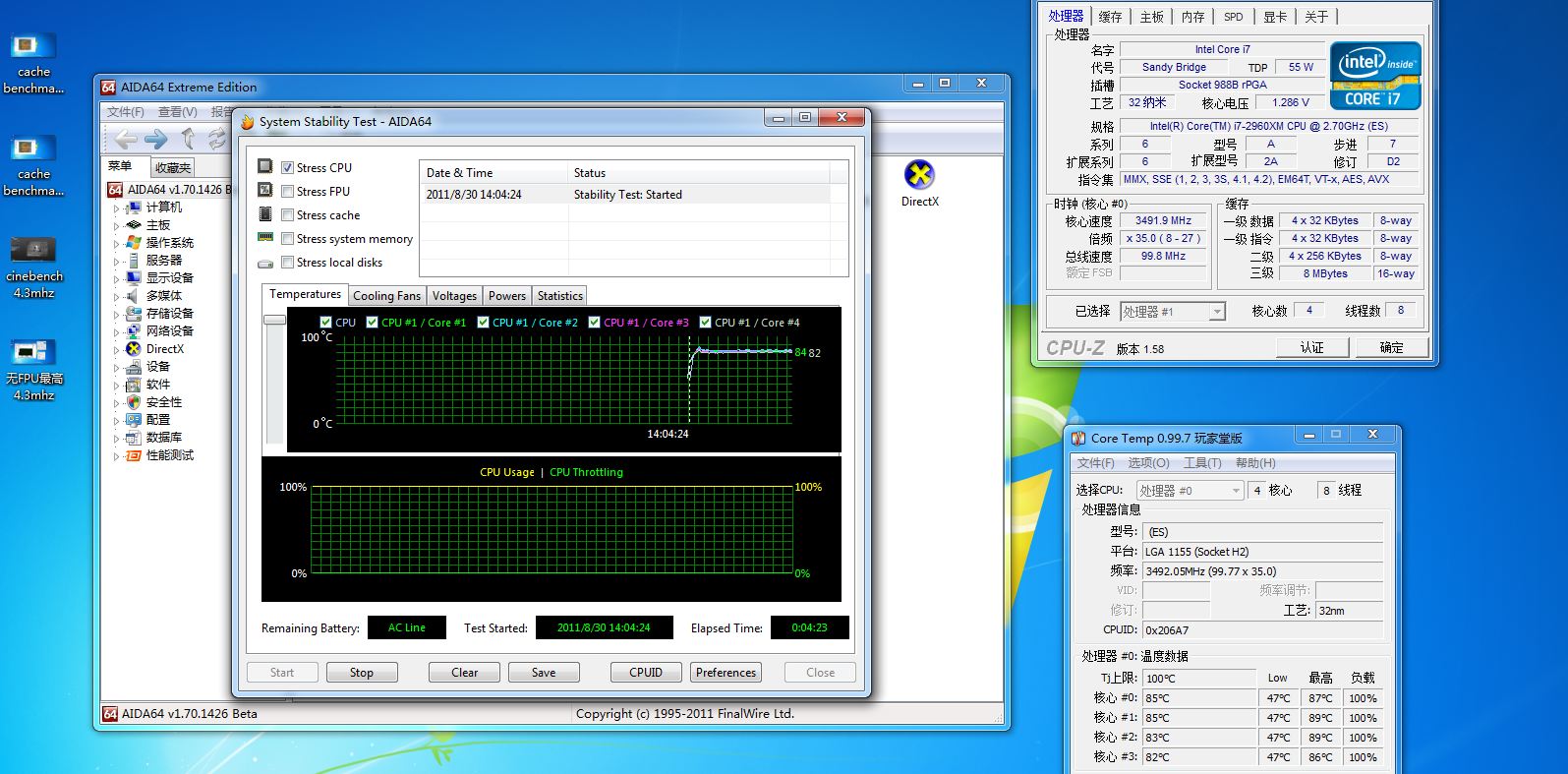Expand the DirectX tree node in AIDA64

point(116,350)
